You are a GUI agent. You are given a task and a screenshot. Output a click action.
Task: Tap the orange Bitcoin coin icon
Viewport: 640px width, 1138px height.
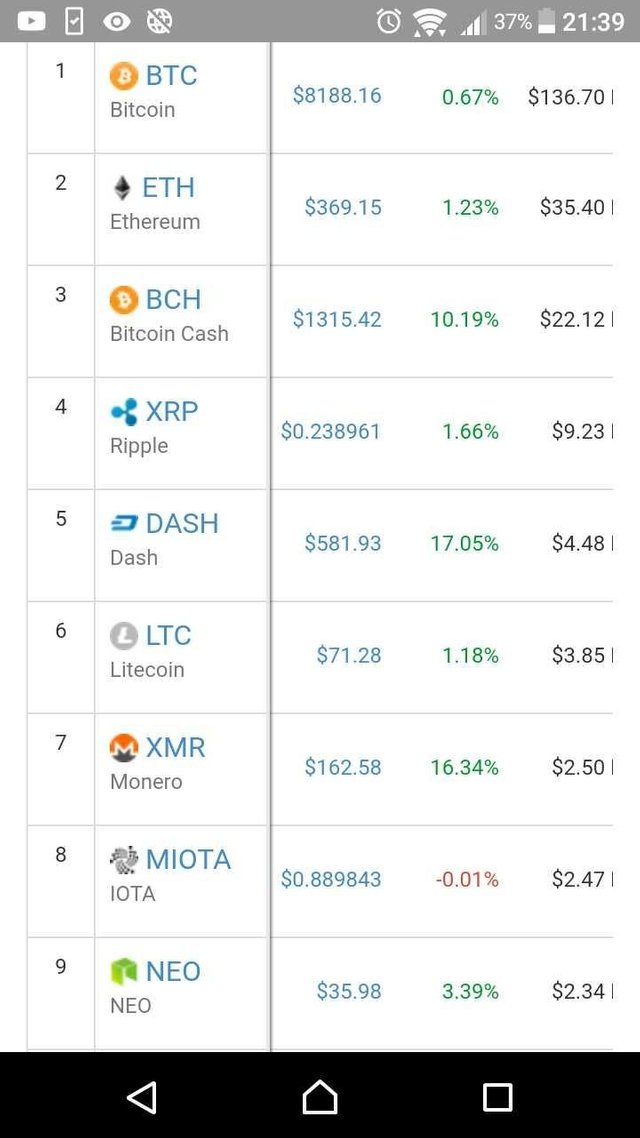tap(123, 75)
